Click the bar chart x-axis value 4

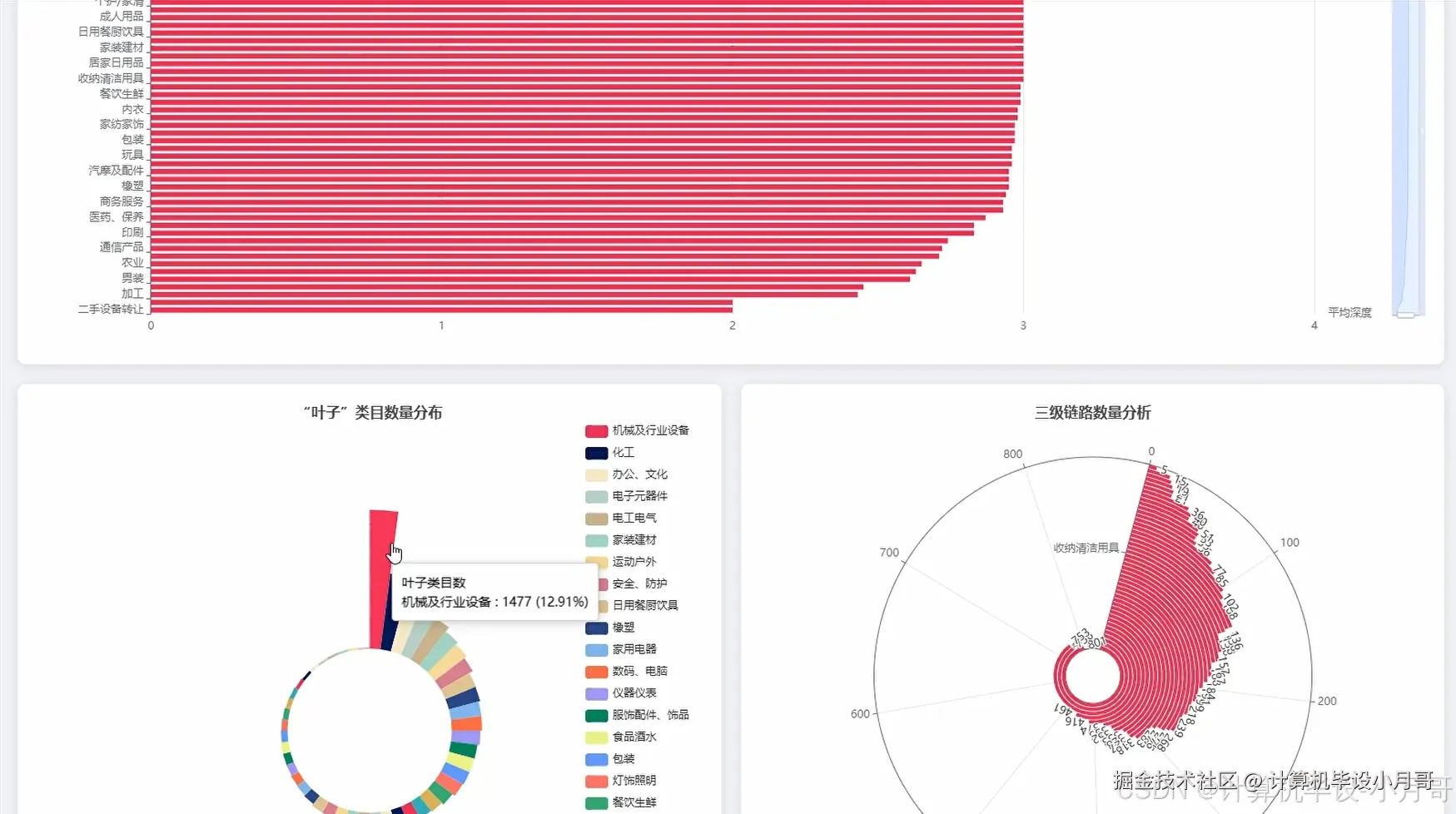[1314, 325]
